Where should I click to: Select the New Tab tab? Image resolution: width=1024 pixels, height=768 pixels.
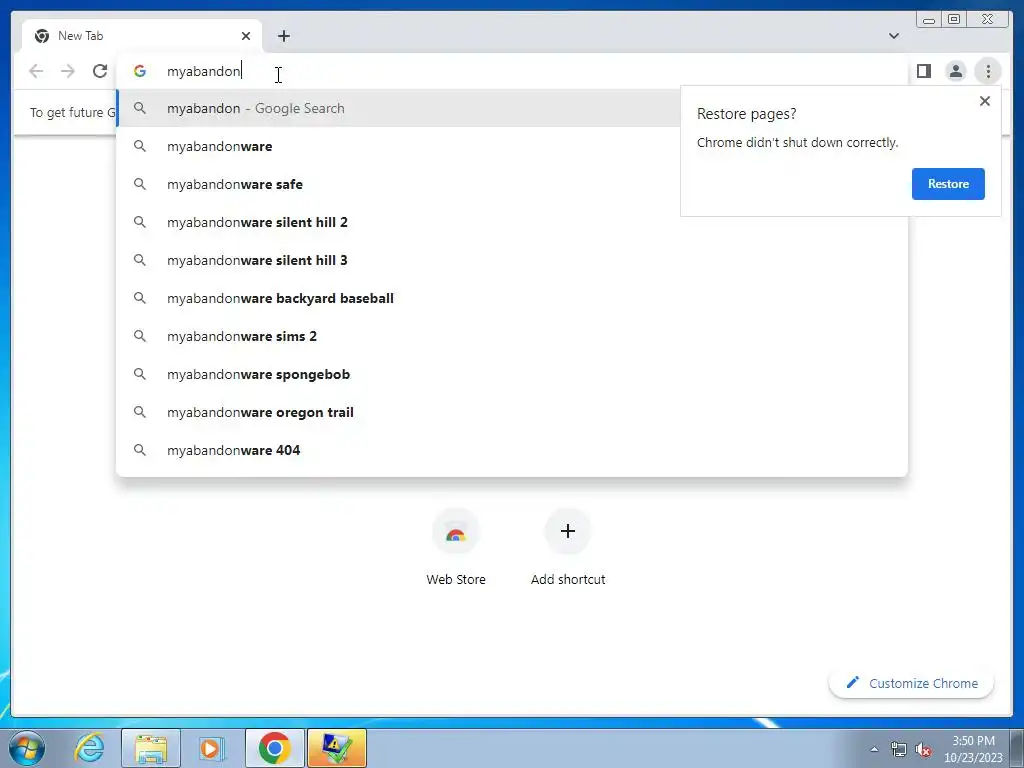pos(142,36)
